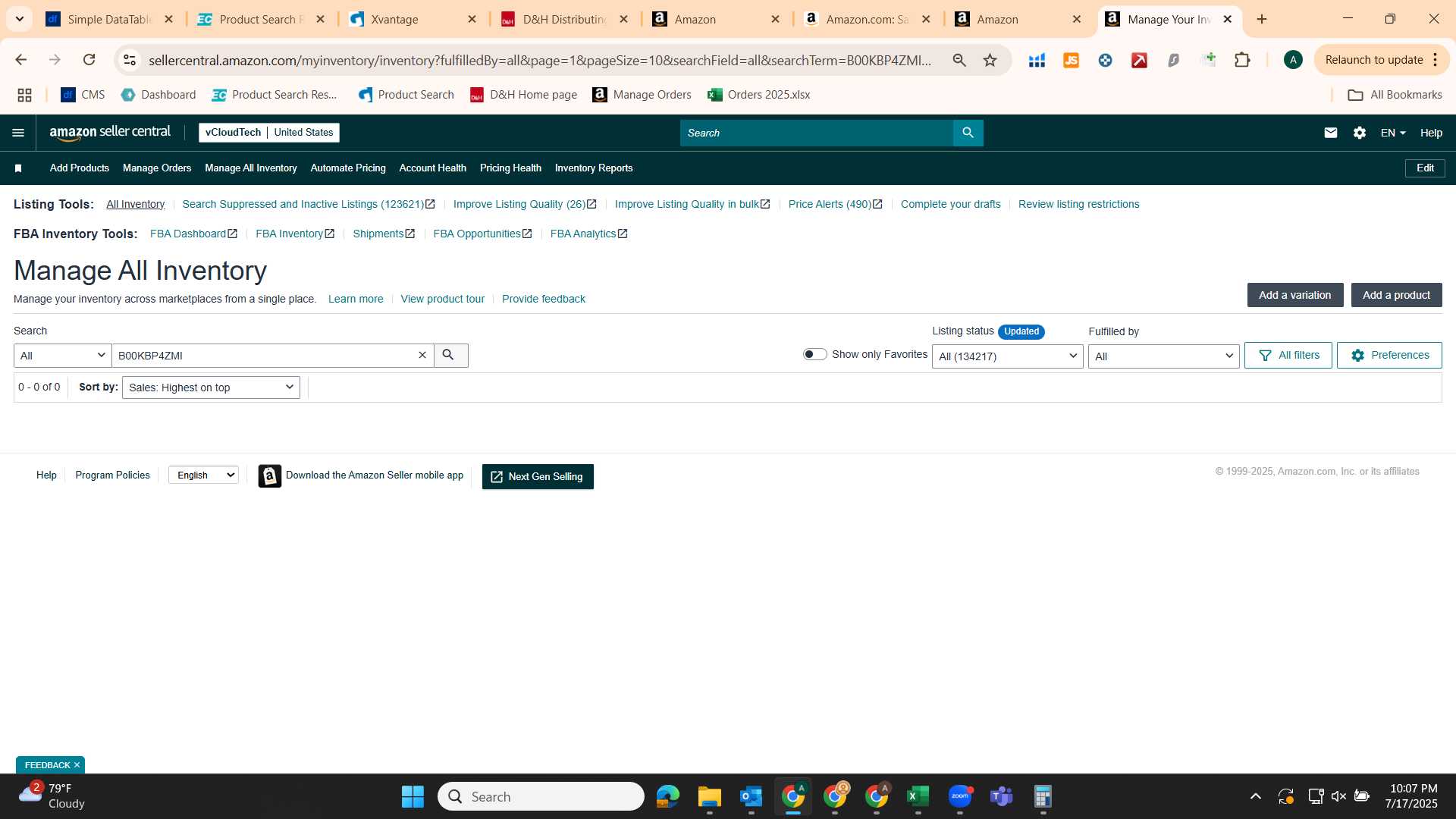Viewport: 1456px width, 819px height.
Task: Open the browser zoom magnifier icon
Action: pos(959,60)
